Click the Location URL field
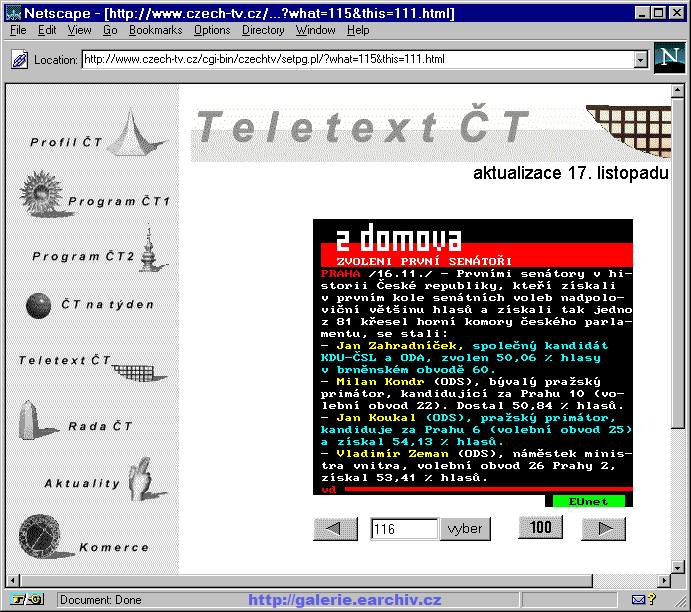Image resolution: width=691 pixels, height=612 pixels. coord(358,59)
